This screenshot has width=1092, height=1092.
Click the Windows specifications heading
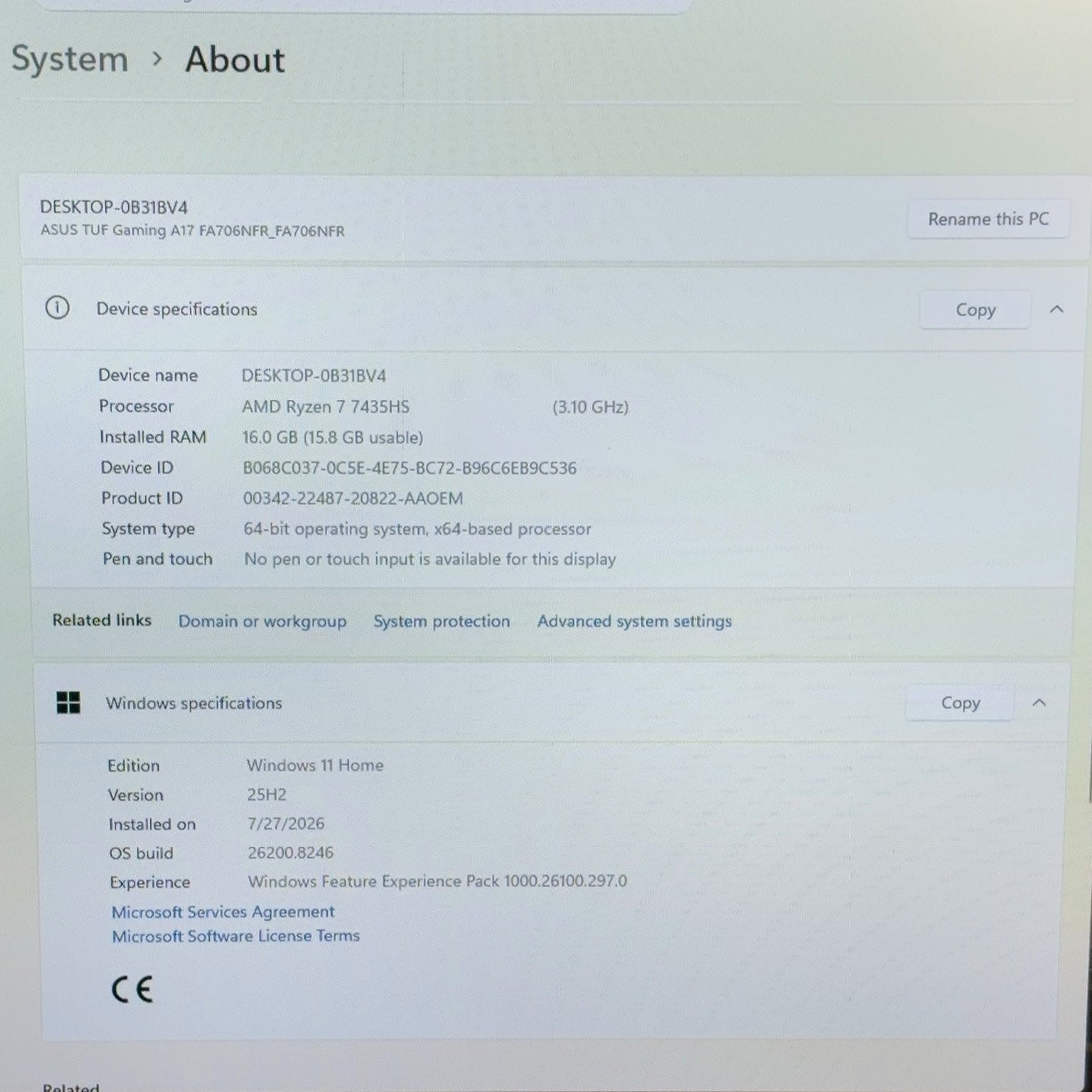click(194, 704)
